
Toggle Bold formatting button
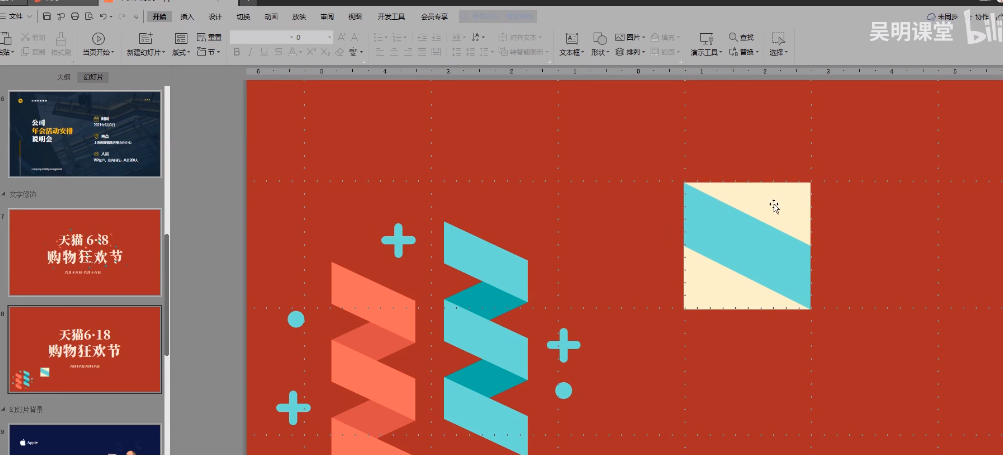(x=237, y=52)
